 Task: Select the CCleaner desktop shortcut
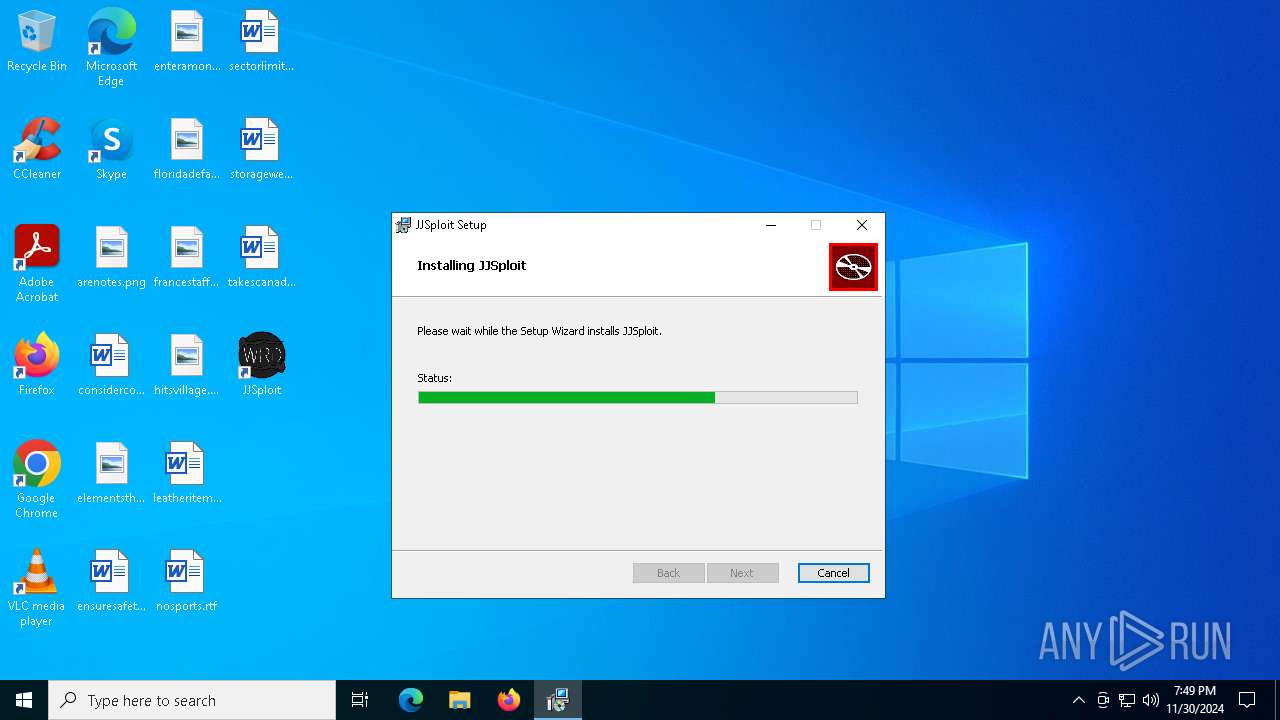[x=37, y=149]
